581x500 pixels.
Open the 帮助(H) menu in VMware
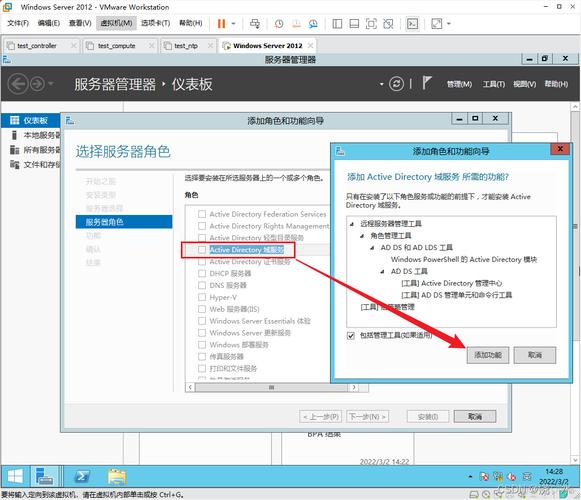click(191, 23)
